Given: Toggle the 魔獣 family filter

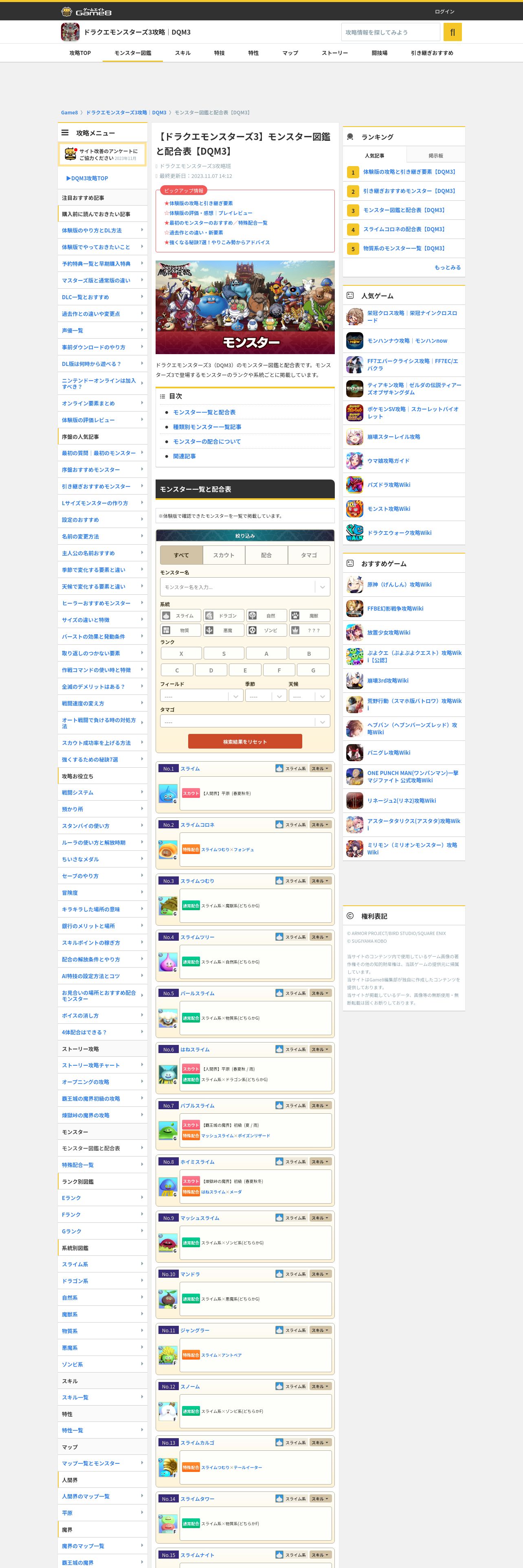Looking at the screenshot, I should [309, 615].
